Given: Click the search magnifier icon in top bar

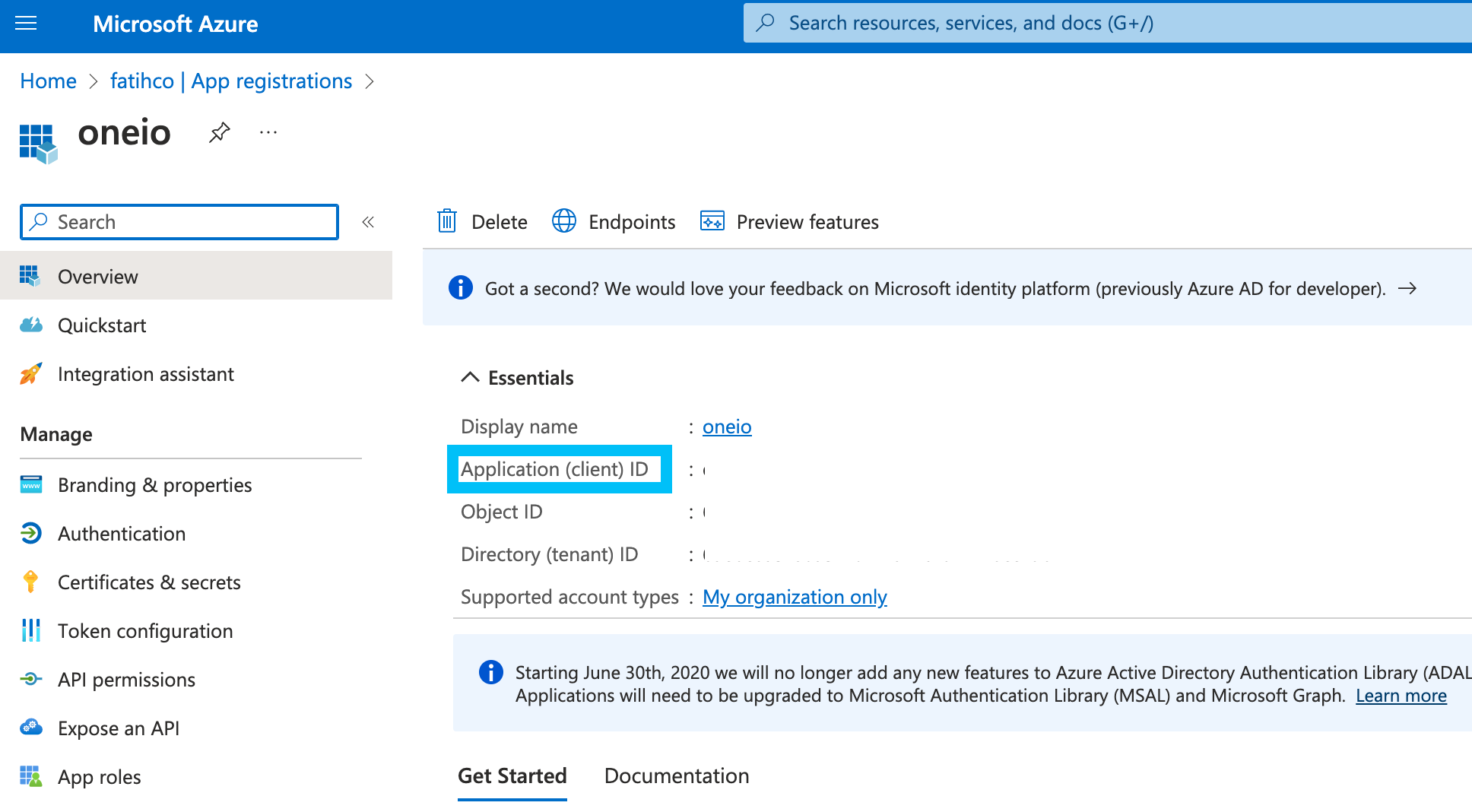Looking at the screenshot, I should click(x=766, y=23).
